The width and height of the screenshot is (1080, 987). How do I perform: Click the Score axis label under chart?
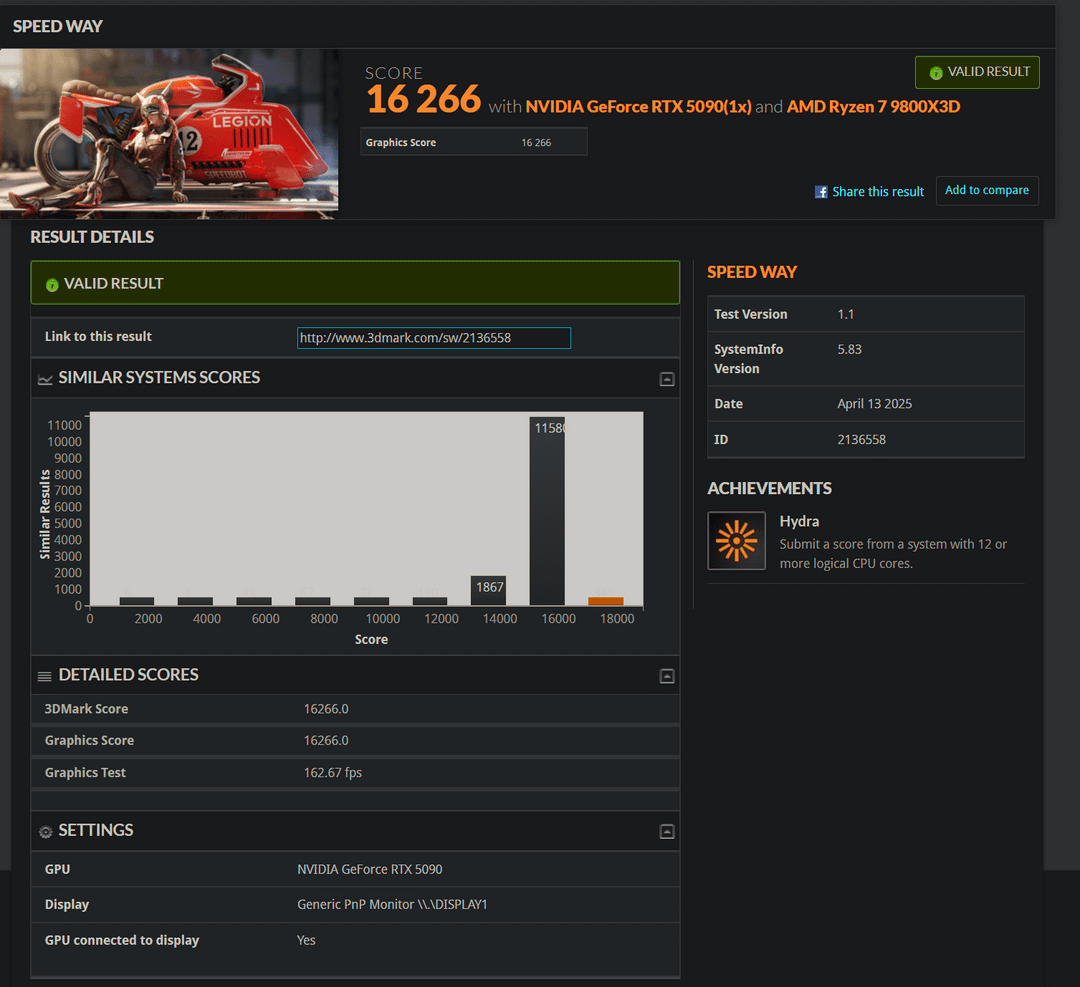pyautogui.click(x=371, y=639)
